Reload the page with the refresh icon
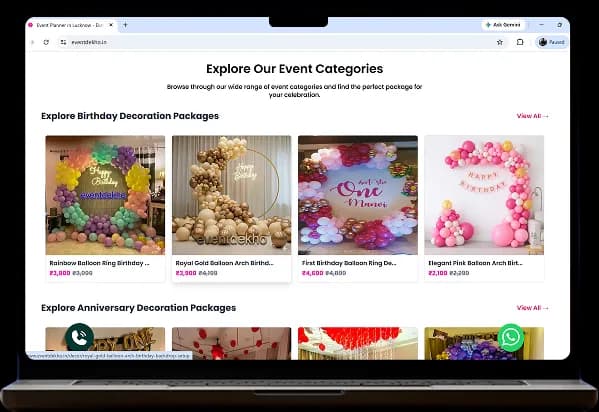599x412 pixels. (46, 42)
